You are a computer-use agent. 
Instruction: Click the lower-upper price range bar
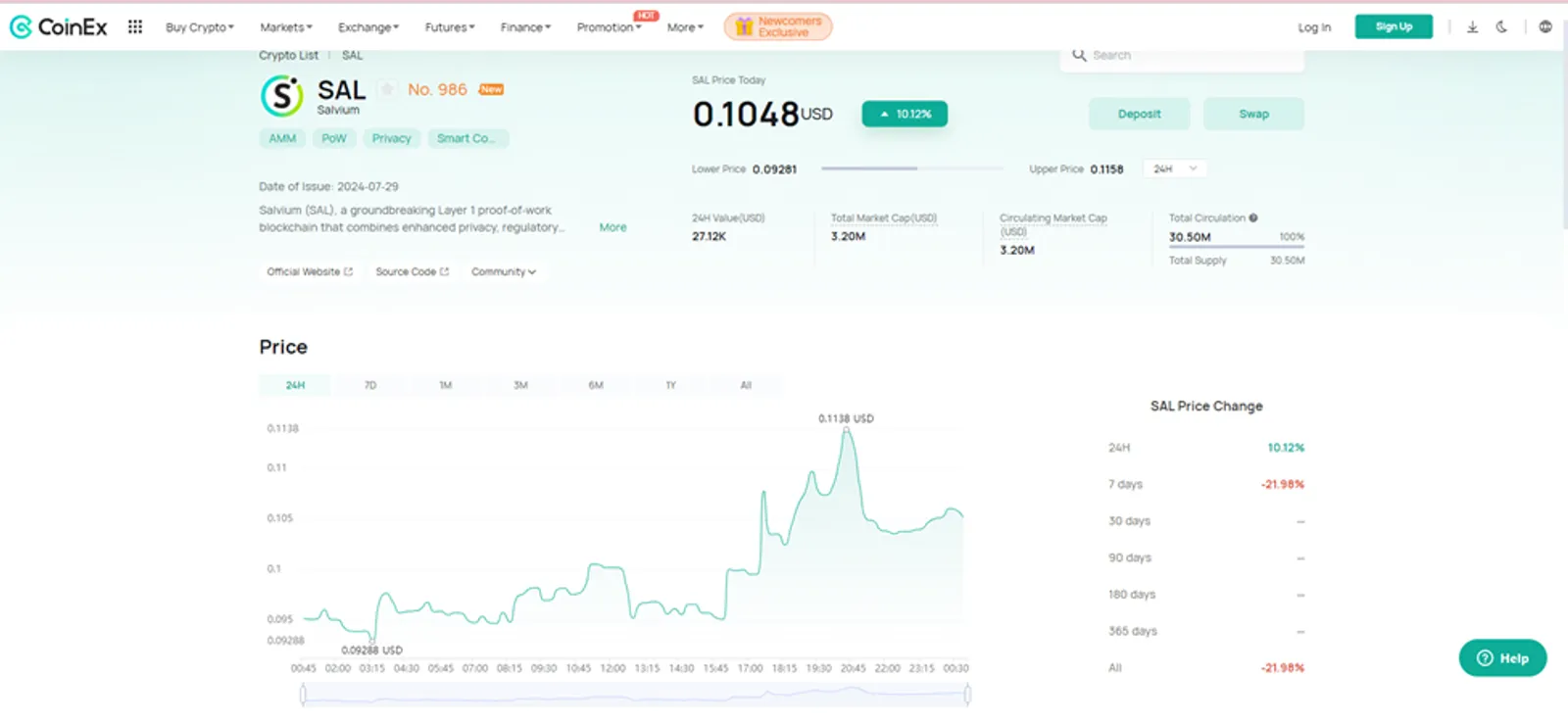(x=912, y=169)
